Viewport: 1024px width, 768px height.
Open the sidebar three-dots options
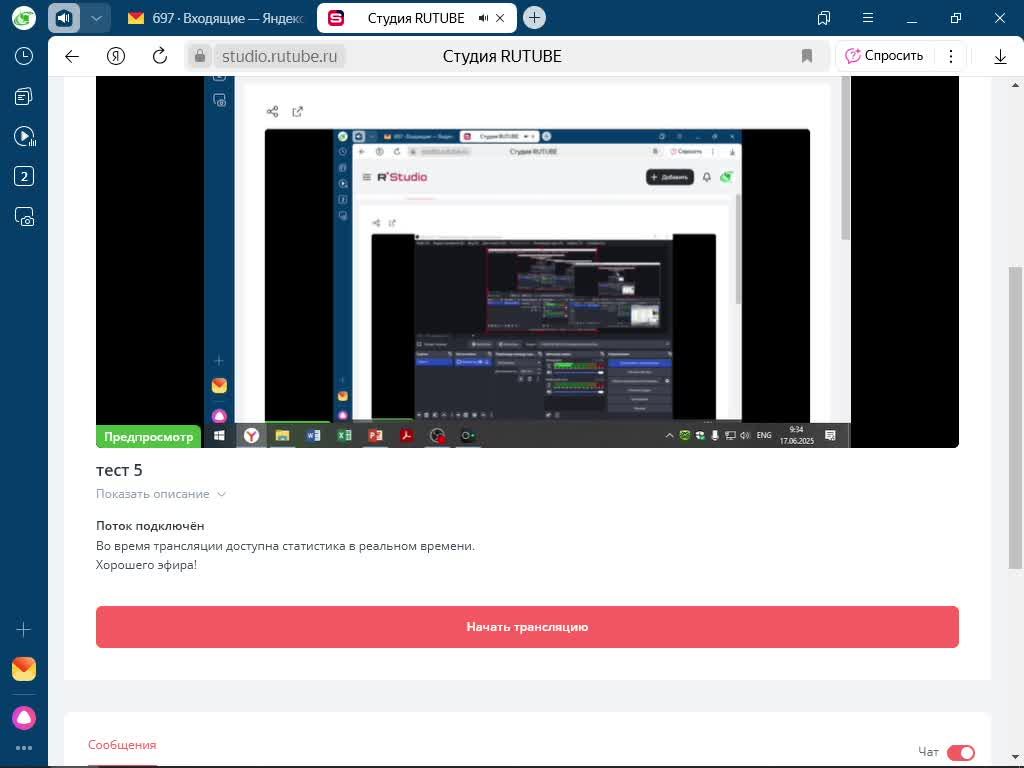pyautogui.click(x=24, y=748)
